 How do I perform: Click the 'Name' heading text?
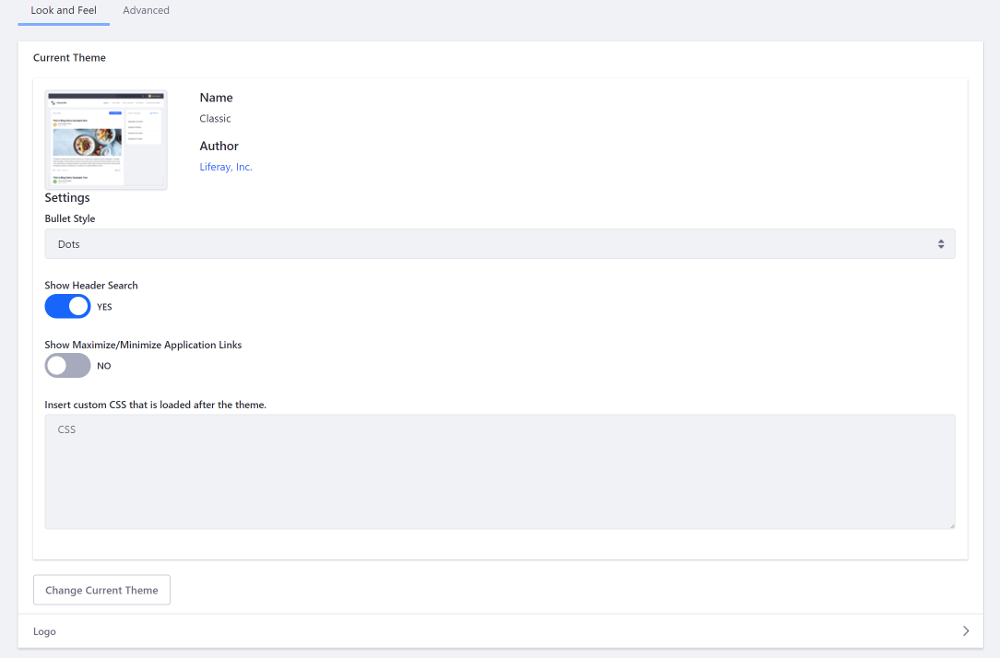coord(216,98)
